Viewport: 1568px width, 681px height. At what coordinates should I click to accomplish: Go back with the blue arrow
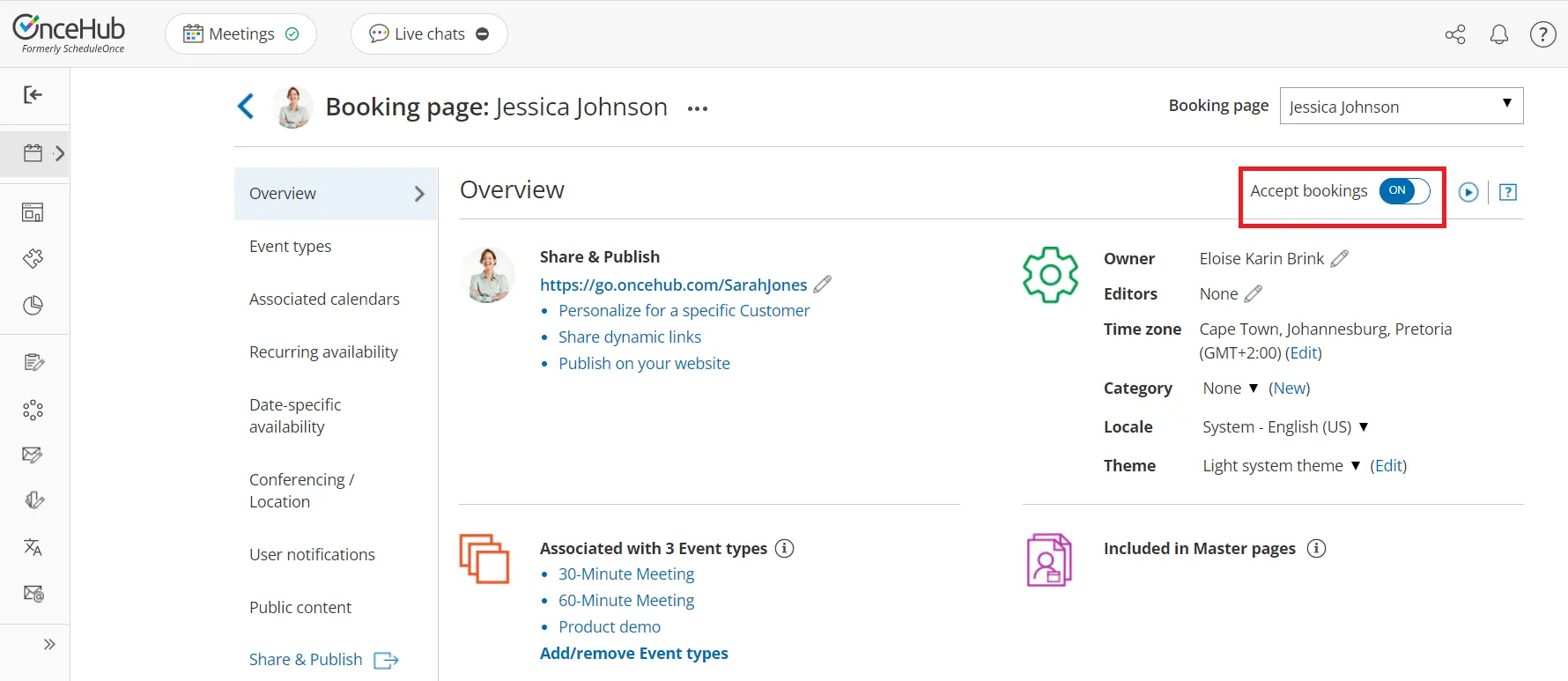pos(246,107)
